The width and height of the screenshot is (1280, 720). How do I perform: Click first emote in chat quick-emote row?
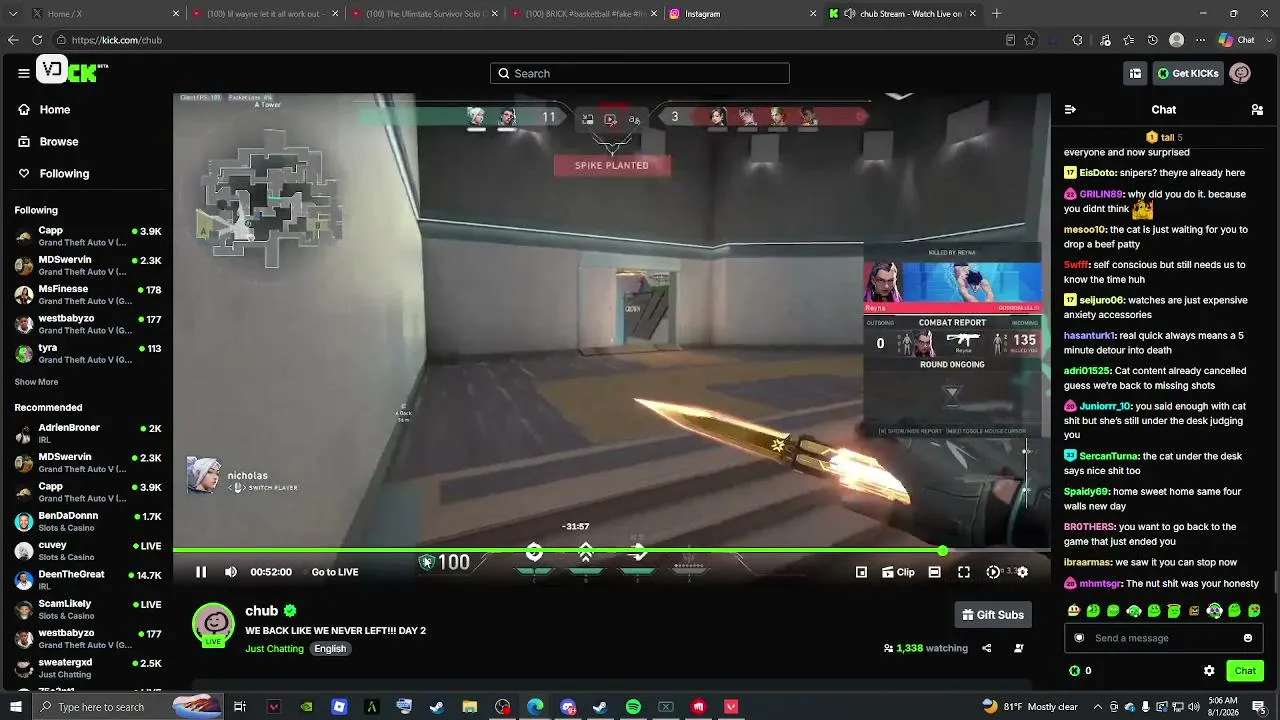[1074, 610]
